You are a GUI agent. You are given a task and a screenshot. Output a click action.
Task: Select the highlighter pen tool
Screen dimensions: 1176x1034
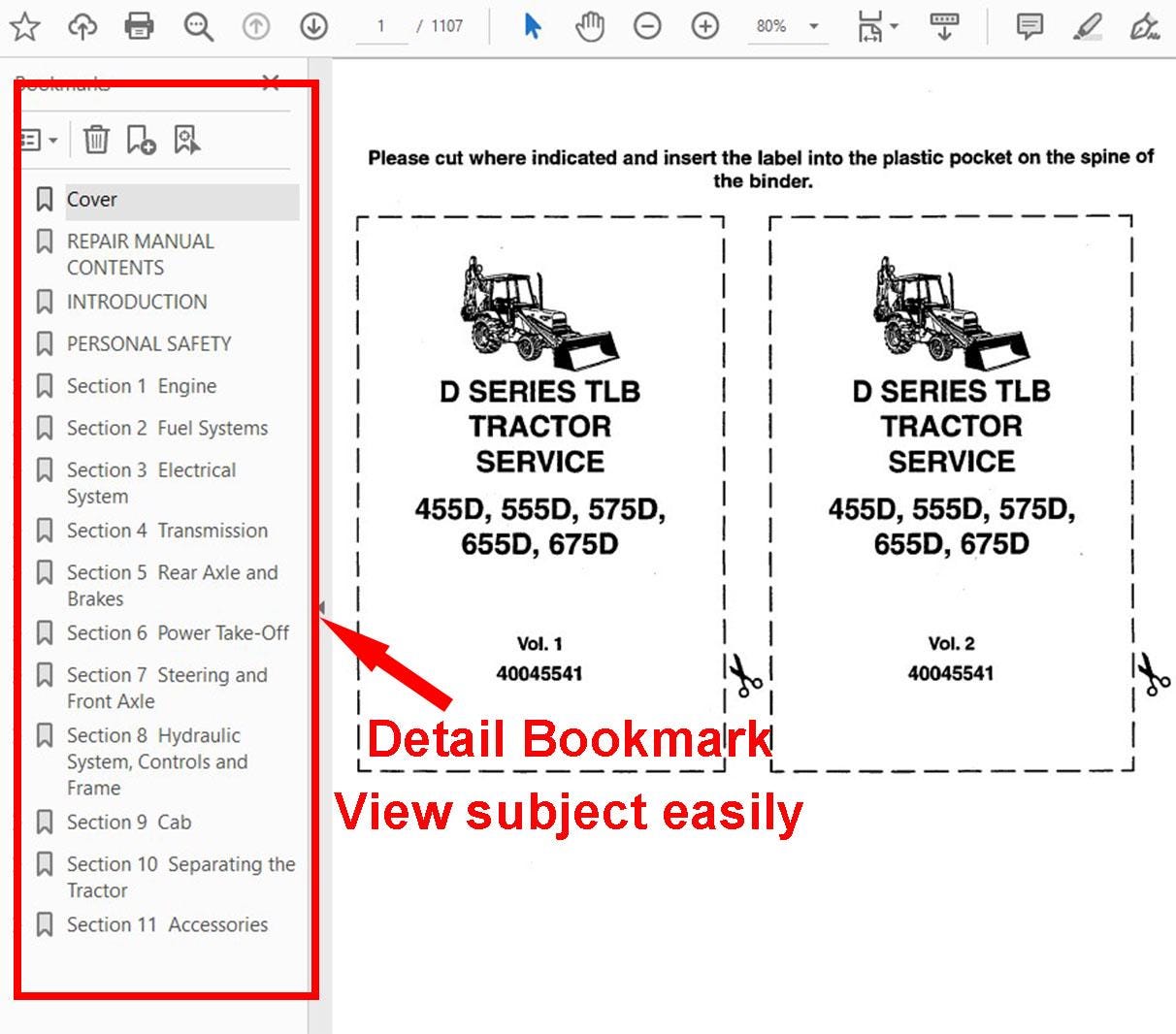click(1088, 26)
